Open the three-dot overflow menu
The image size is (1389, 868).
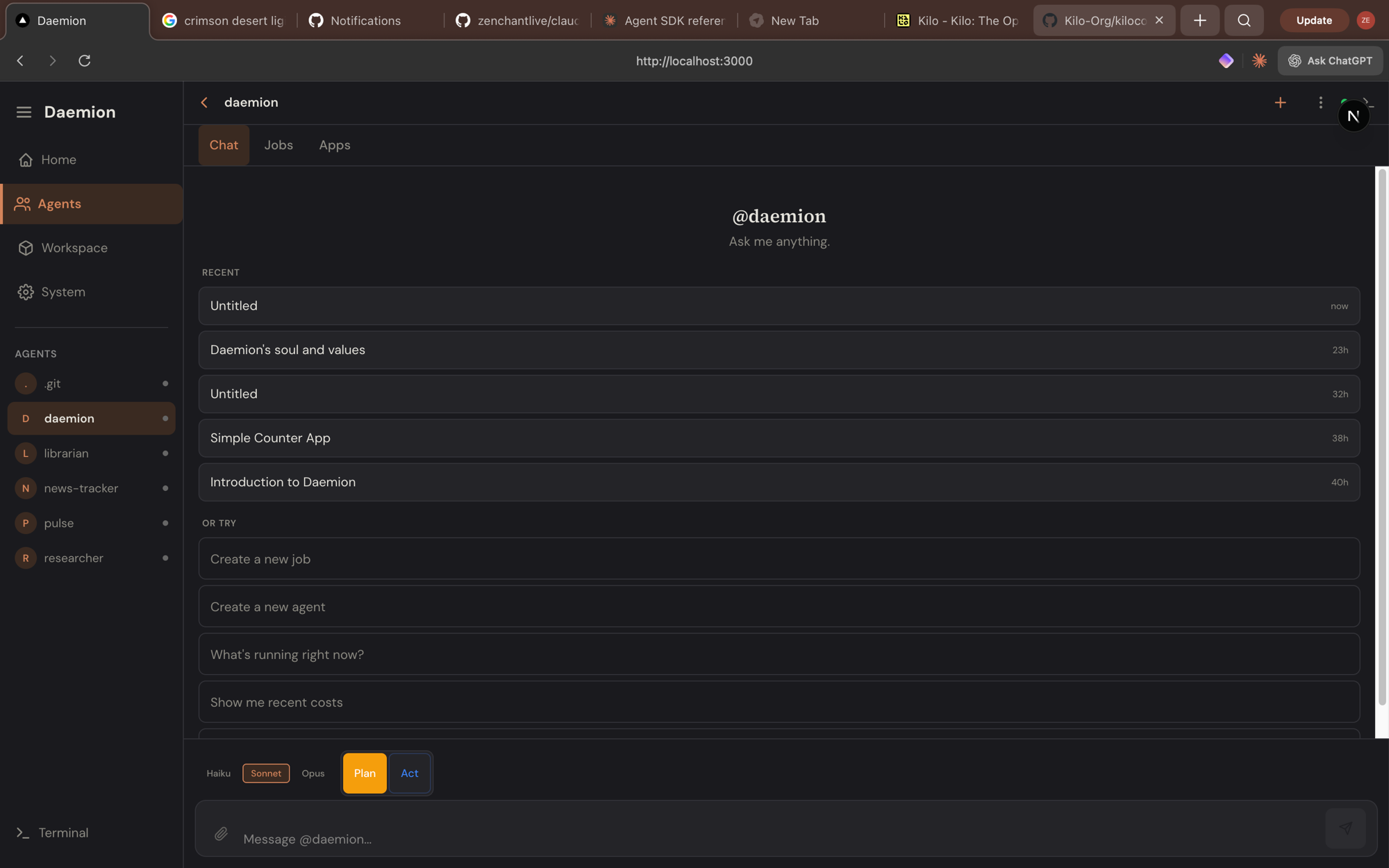coord(1320,102)
